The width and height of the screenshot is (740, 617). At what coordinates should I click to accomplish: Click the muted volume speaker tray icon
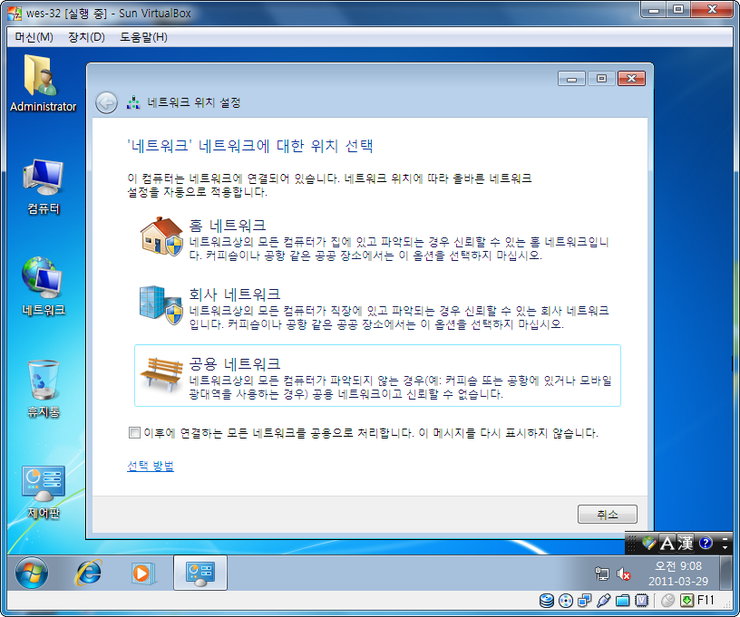[624, 573]
